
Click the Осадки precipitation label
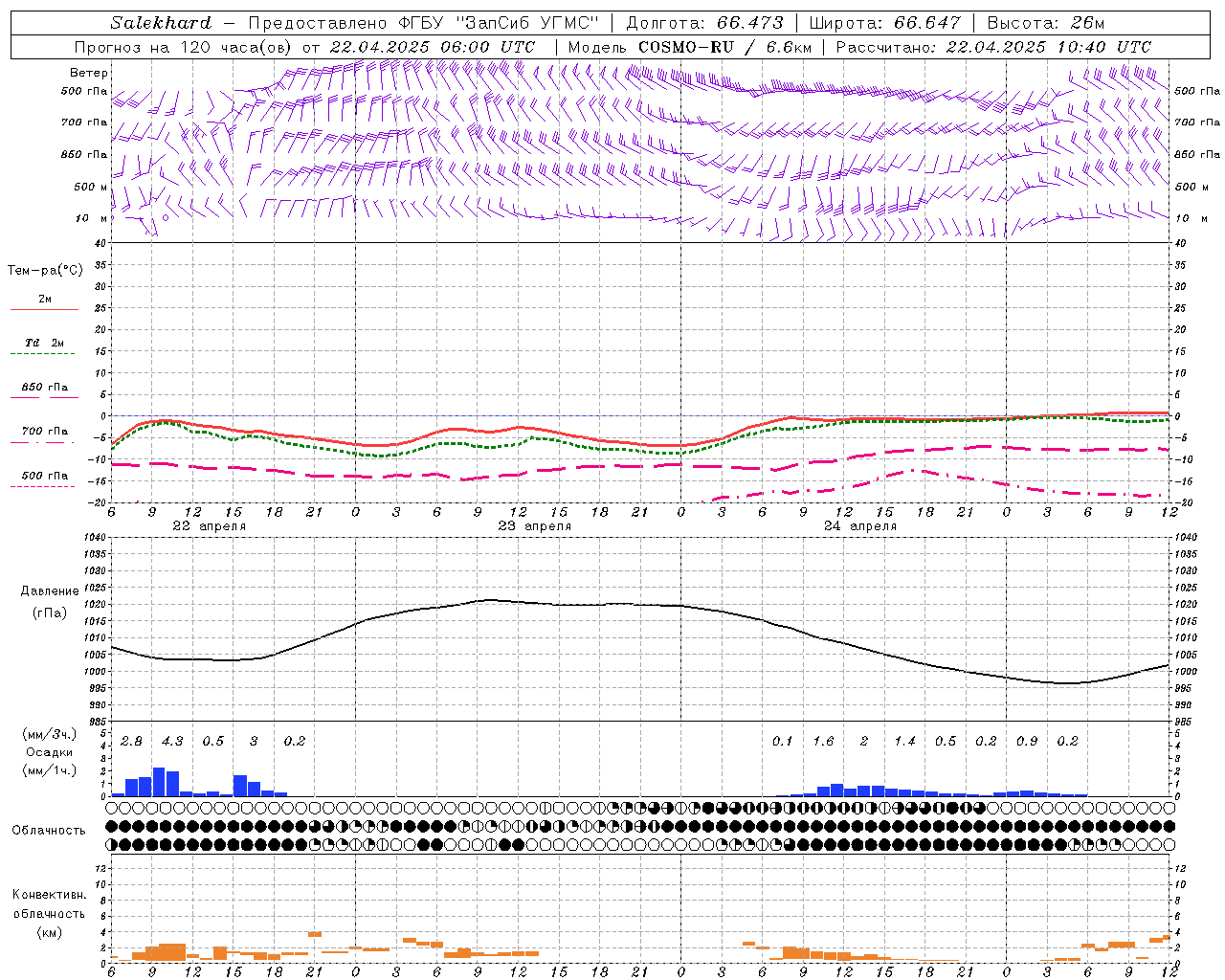(x=49, y=752)
